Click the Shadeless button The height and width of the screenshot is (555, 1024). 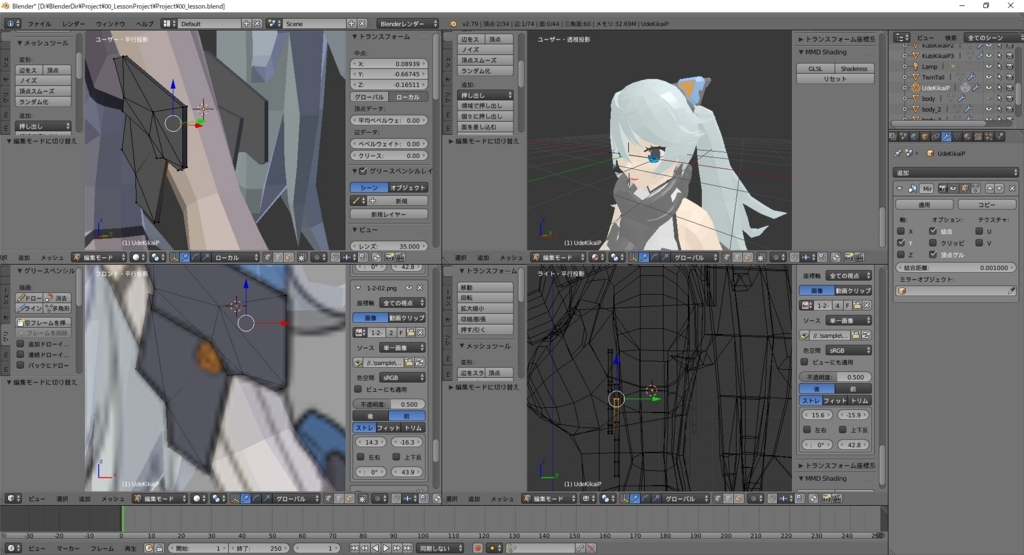854,69
